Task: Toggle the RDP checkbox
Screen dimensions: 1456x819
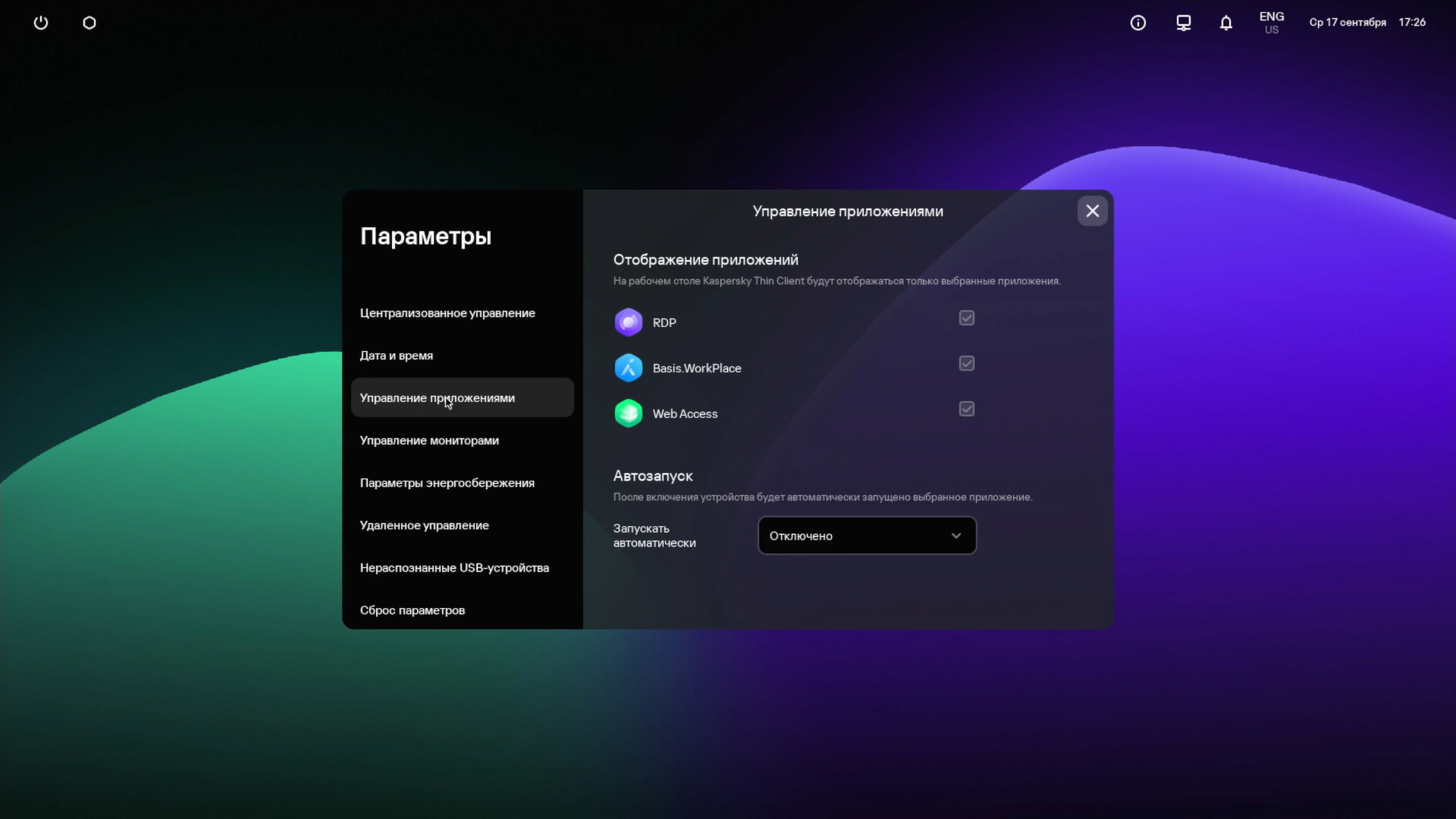Action: point(966,318)
